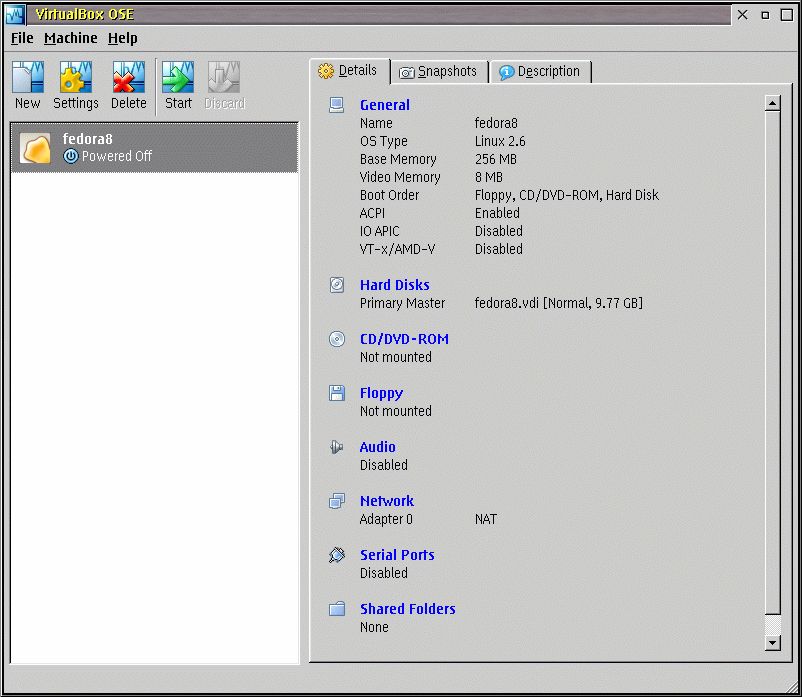Viewport: 802px width, 697px height.
Task: Open Settings with the gear toolbar icon
Action: point(76,77)
